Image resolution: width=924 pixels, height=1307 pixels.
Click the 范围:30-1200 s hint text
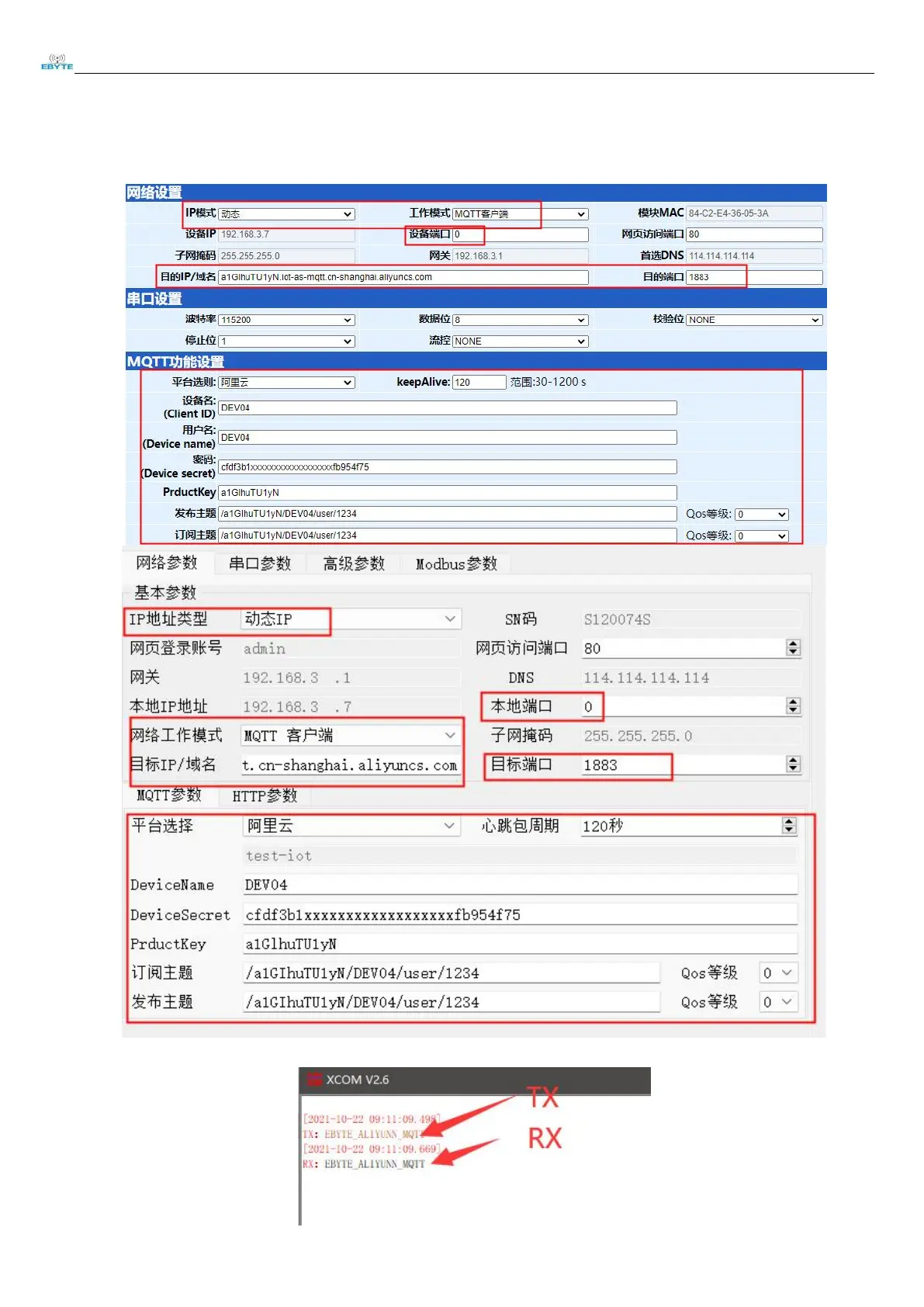[548, 382]
